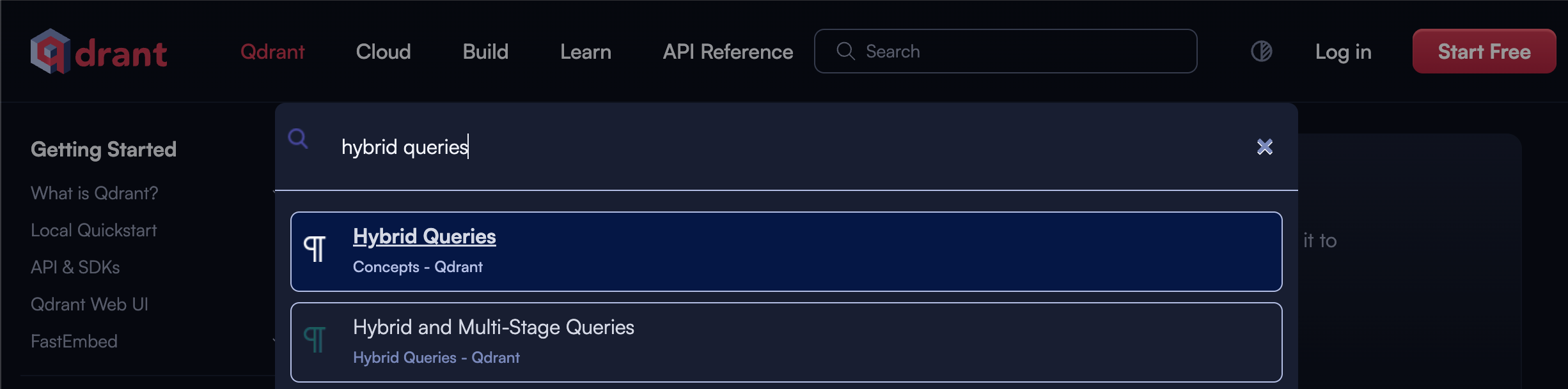Click the Qdrant logo icon
Image resolution: width=1568 pixels, height=389 pixels.
50,51
